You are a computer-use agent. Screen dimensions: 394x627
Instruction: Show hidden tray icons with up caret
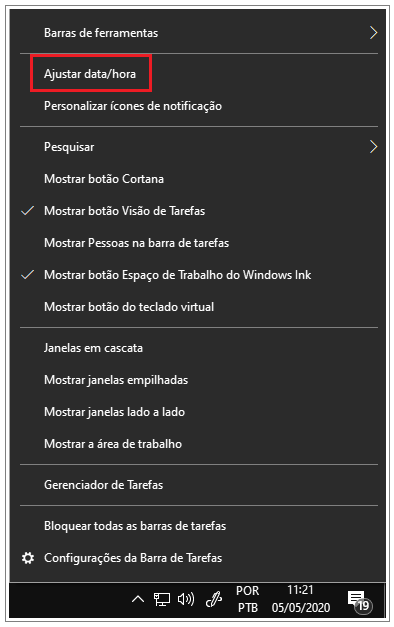(x=138, y=599)
